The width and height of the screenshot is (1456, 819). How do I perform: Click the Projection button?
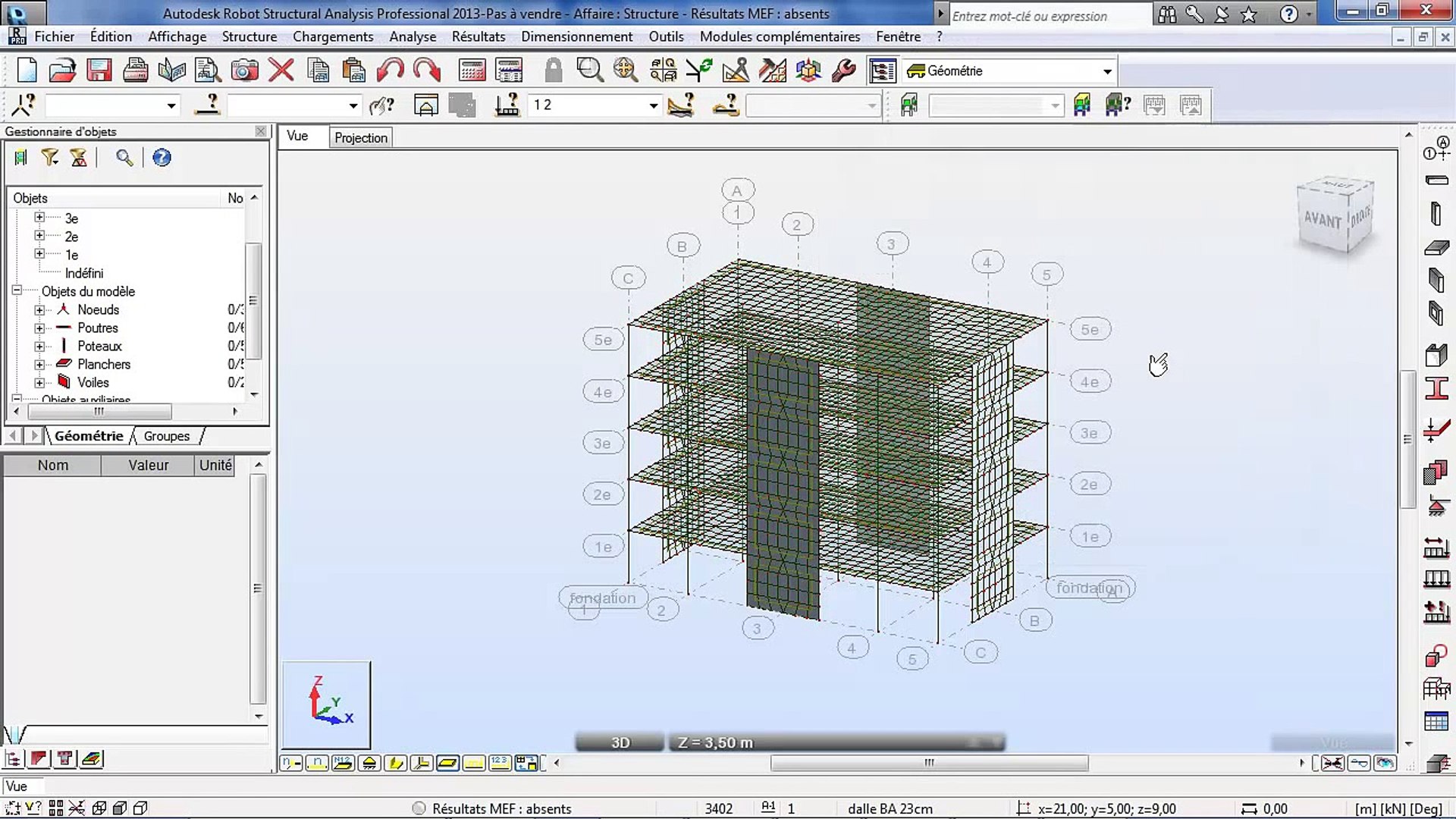pyautogui.click(x=361, y=137)
